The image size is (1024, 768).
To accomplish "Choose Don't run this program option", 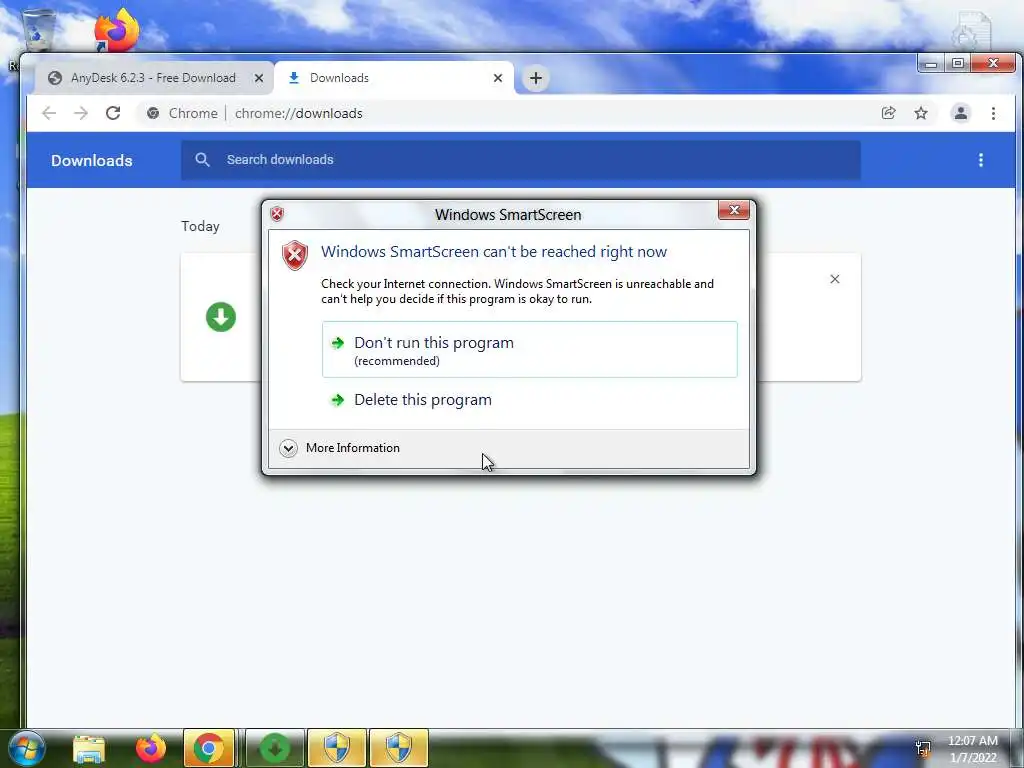I will click(529, 349).
